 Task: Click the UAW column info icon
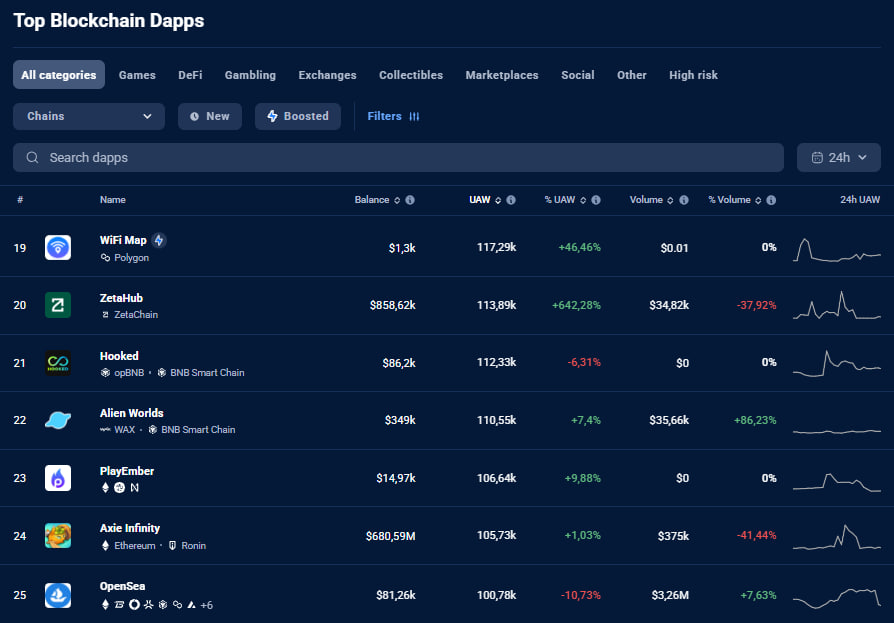(511, 200)
